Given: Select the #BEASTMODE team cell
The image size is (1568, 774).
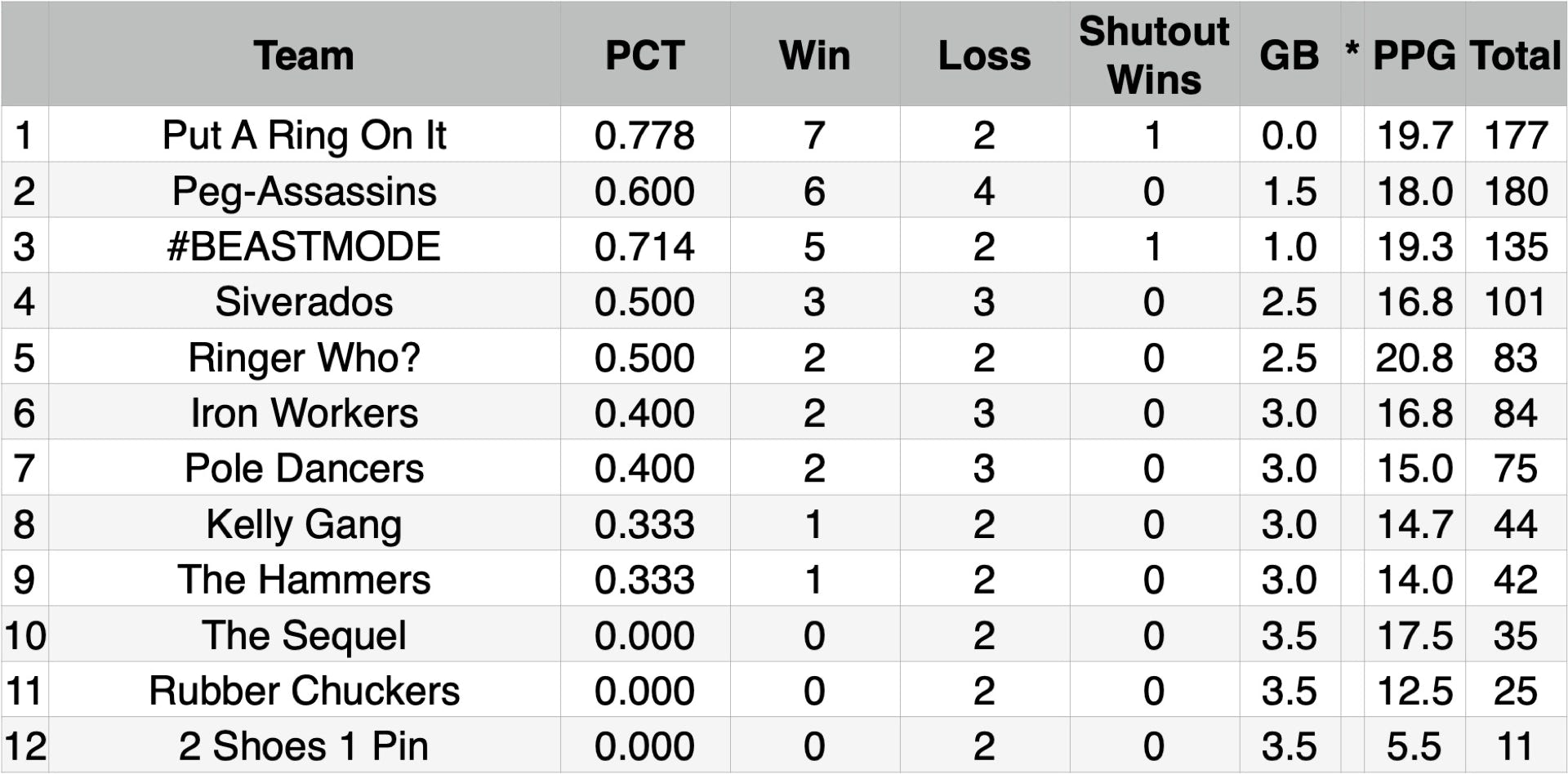Looking at the screenshot, I should (x=304, y=247).
